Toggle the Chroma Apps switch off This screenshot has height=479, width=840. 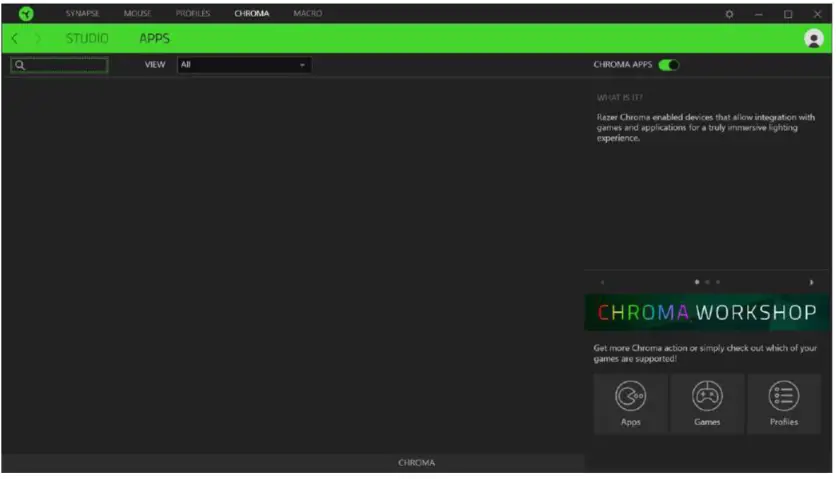point(669,65)
